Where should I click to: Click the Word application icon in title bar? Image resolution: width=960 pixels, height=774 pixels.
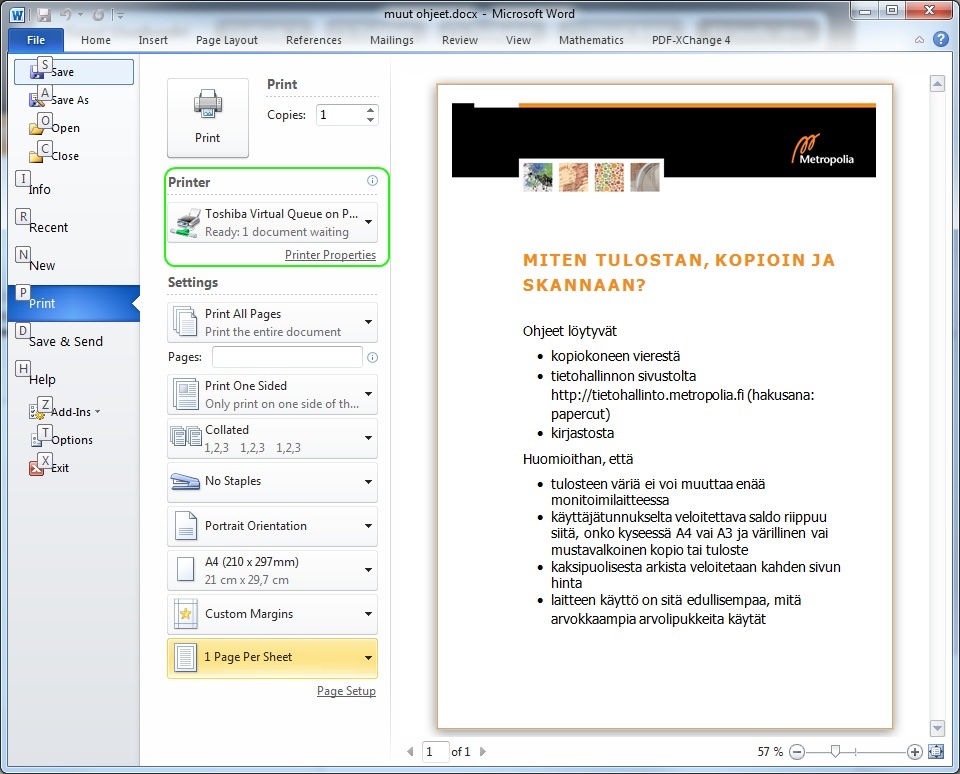coord(18,15)
